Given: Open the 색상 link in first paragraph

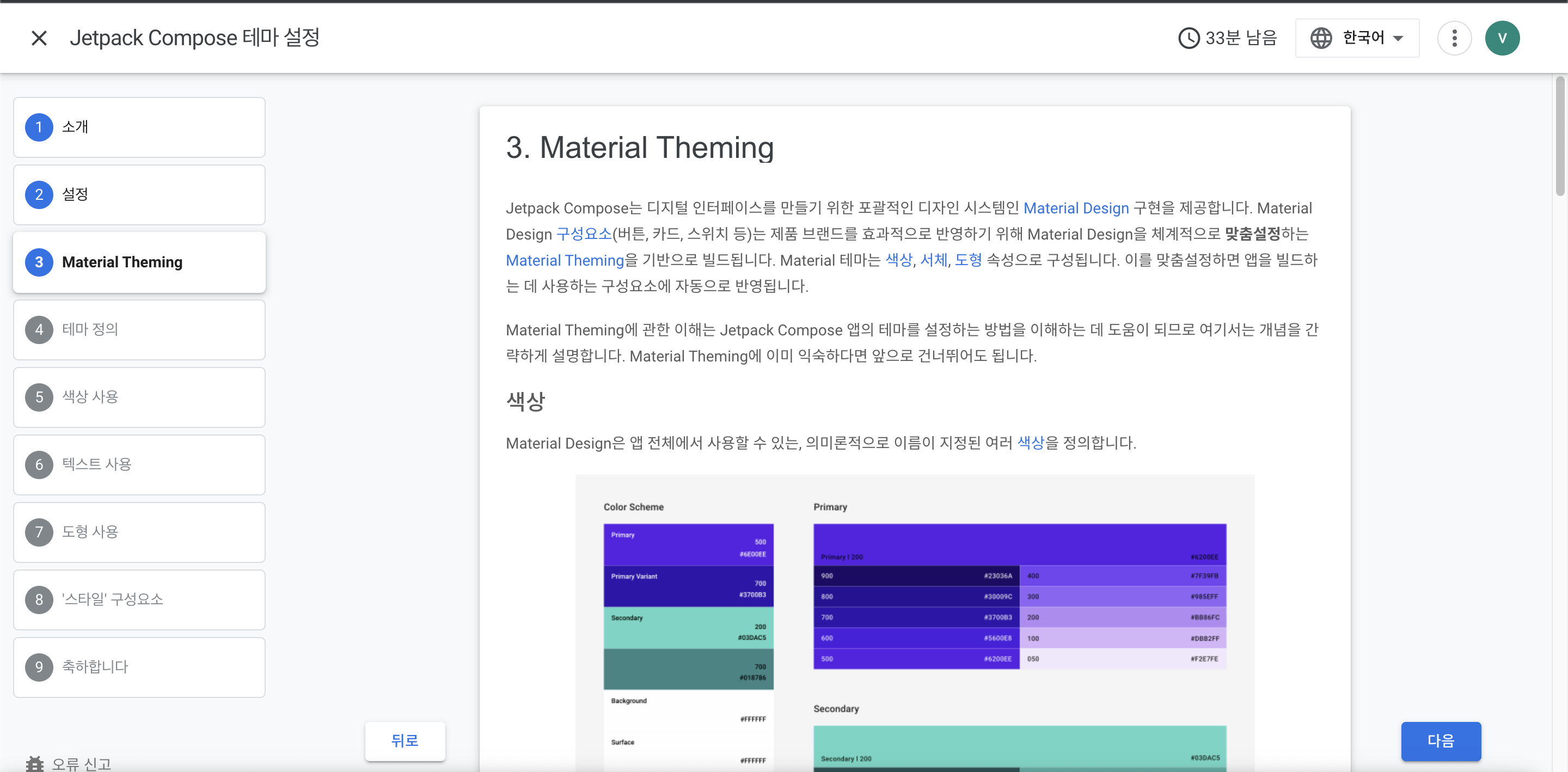Looking at the screenshot, I should pos(898,261).
